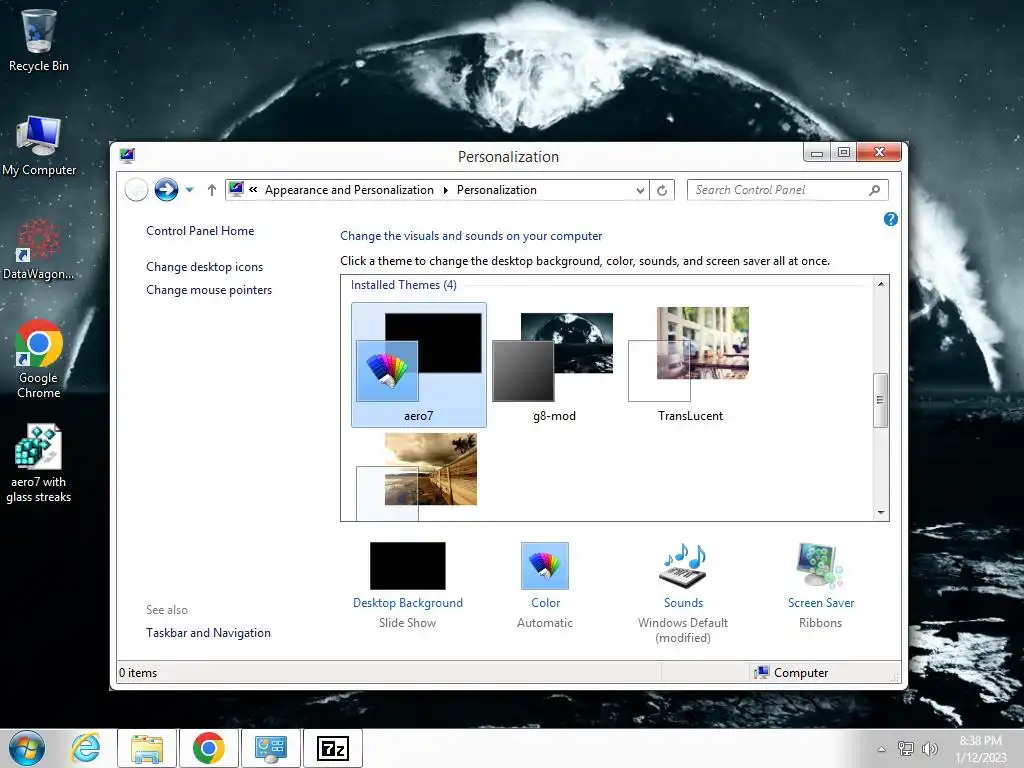Screen dimensions: 1024x768
Task: Open the Recycle Bin desktop icon
Action: tap(39, 40)
